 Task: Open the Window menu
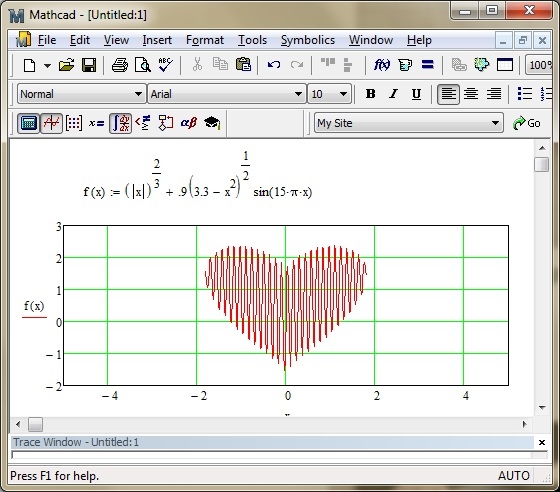tap(371, 40)
